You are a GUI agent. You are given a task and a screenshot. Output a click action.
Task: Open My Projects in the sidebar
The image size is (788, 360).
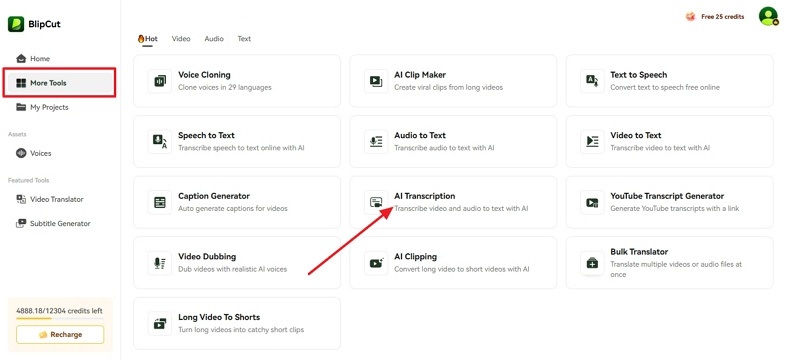tap(59, 107)
